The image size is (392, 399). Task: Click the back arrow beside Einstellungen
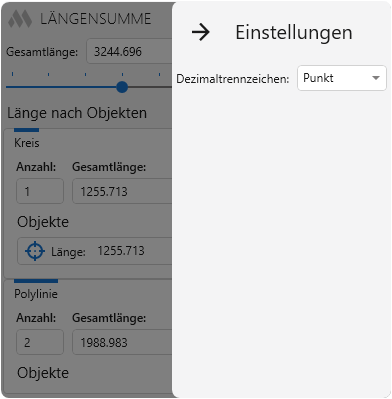[x=201, y=32]
